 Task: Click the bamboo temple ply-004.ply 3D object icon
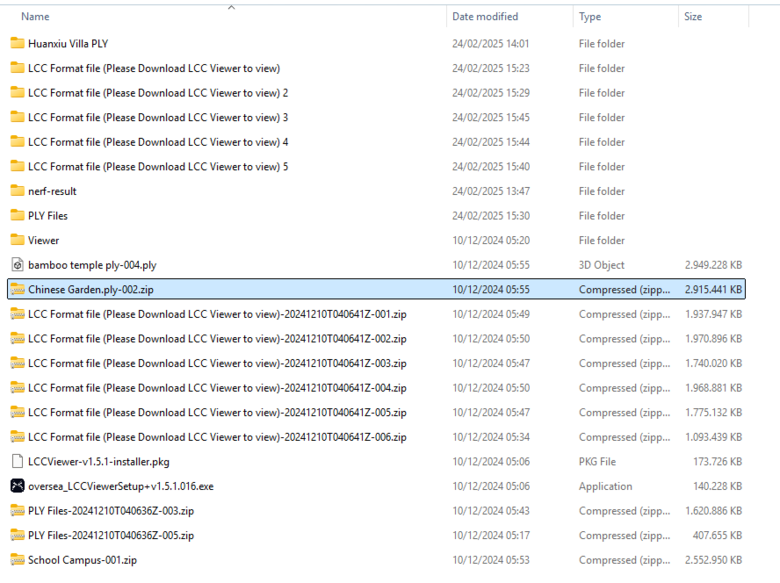(17, 265)
